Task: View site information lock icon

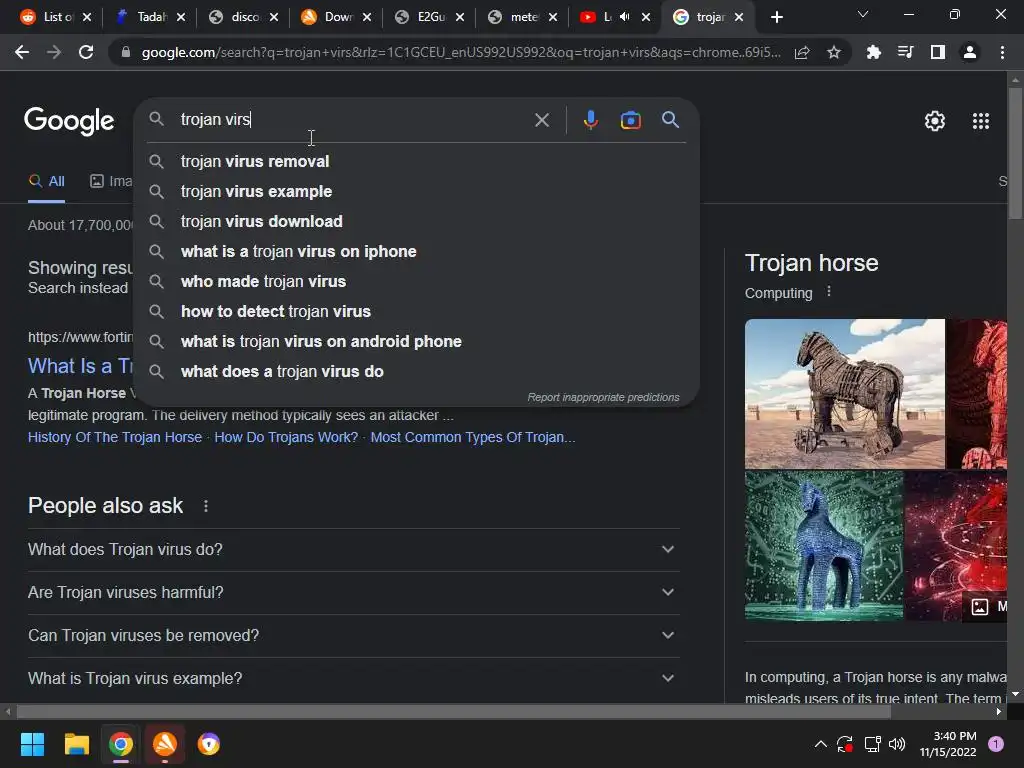Action: pos(126,52)
